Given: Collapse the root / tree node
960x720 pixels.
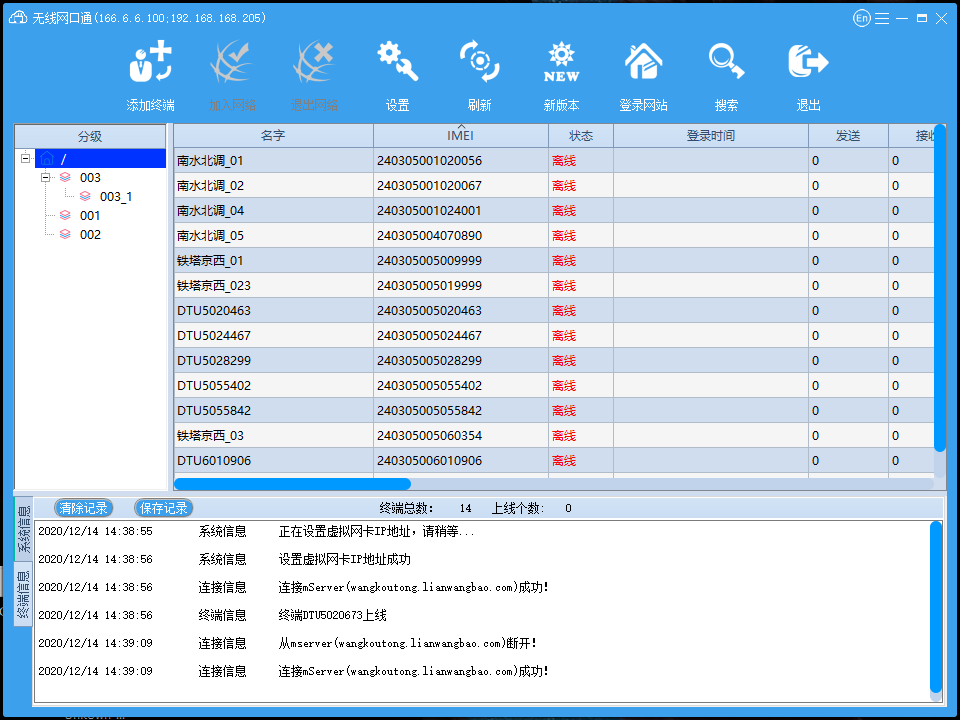Looking at the screenshot, I should point(26,159).
